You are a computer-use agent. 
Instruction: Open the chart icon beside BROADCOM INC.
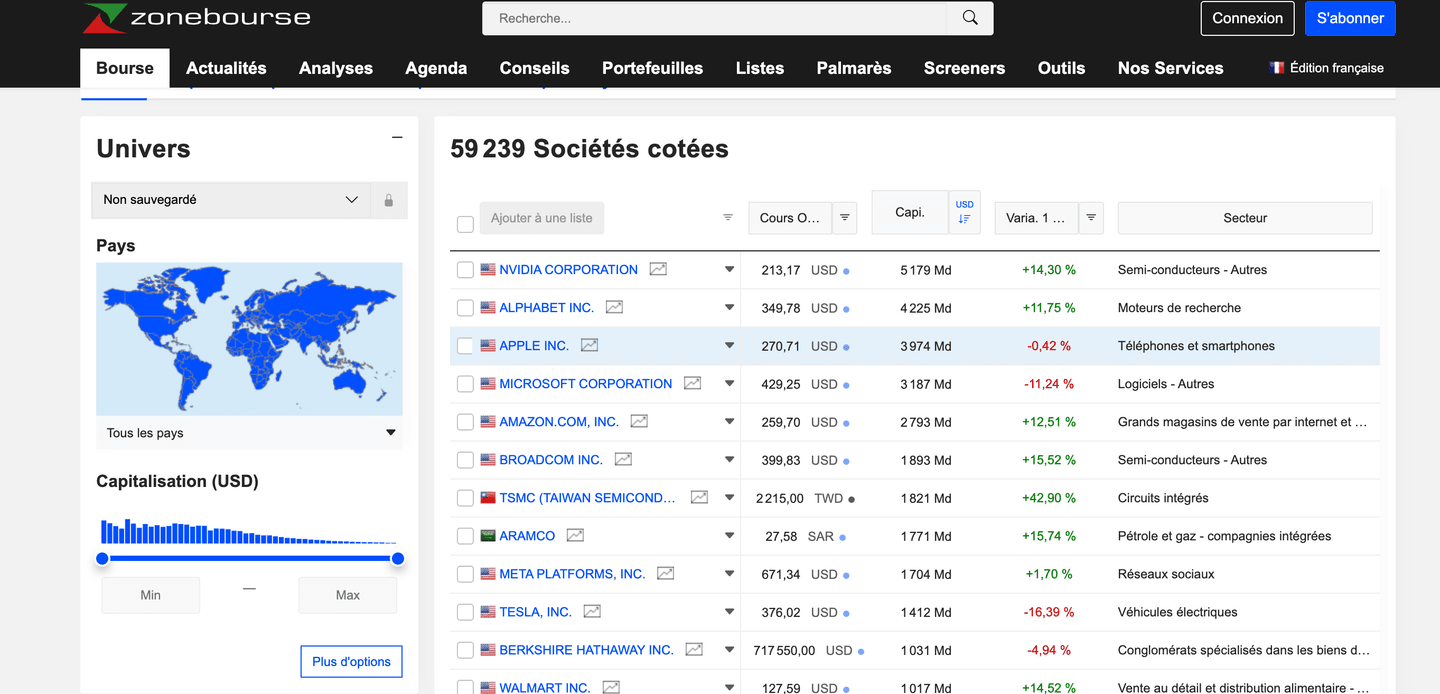(x=623, y=459)
